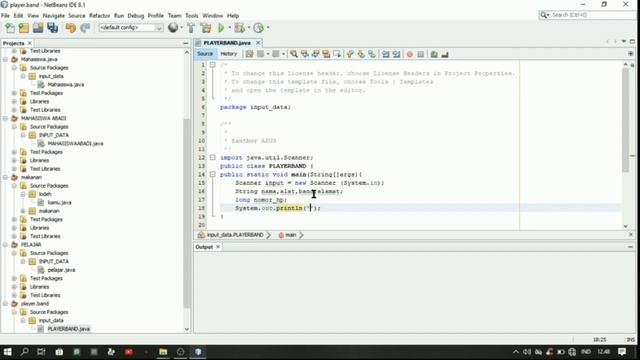Image resolution: width=640 pixels, height=360 pixels.
Task: Click the Open Project toolbar icon
Action: 38,28
